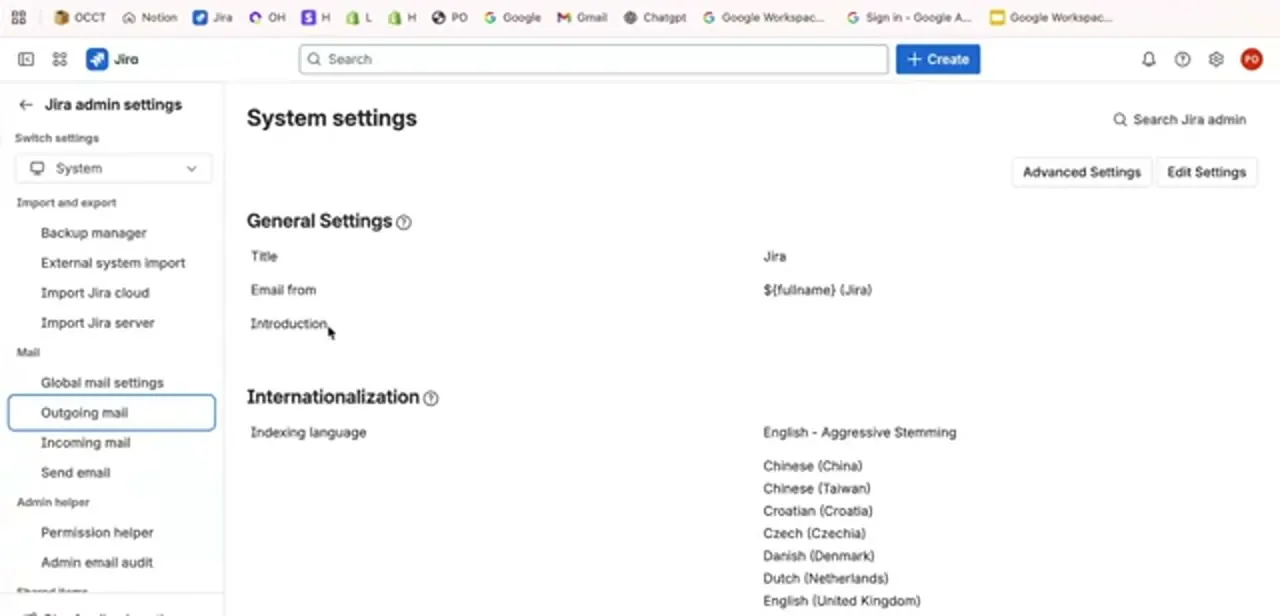Click the blue Create button

tap(938, 59)
